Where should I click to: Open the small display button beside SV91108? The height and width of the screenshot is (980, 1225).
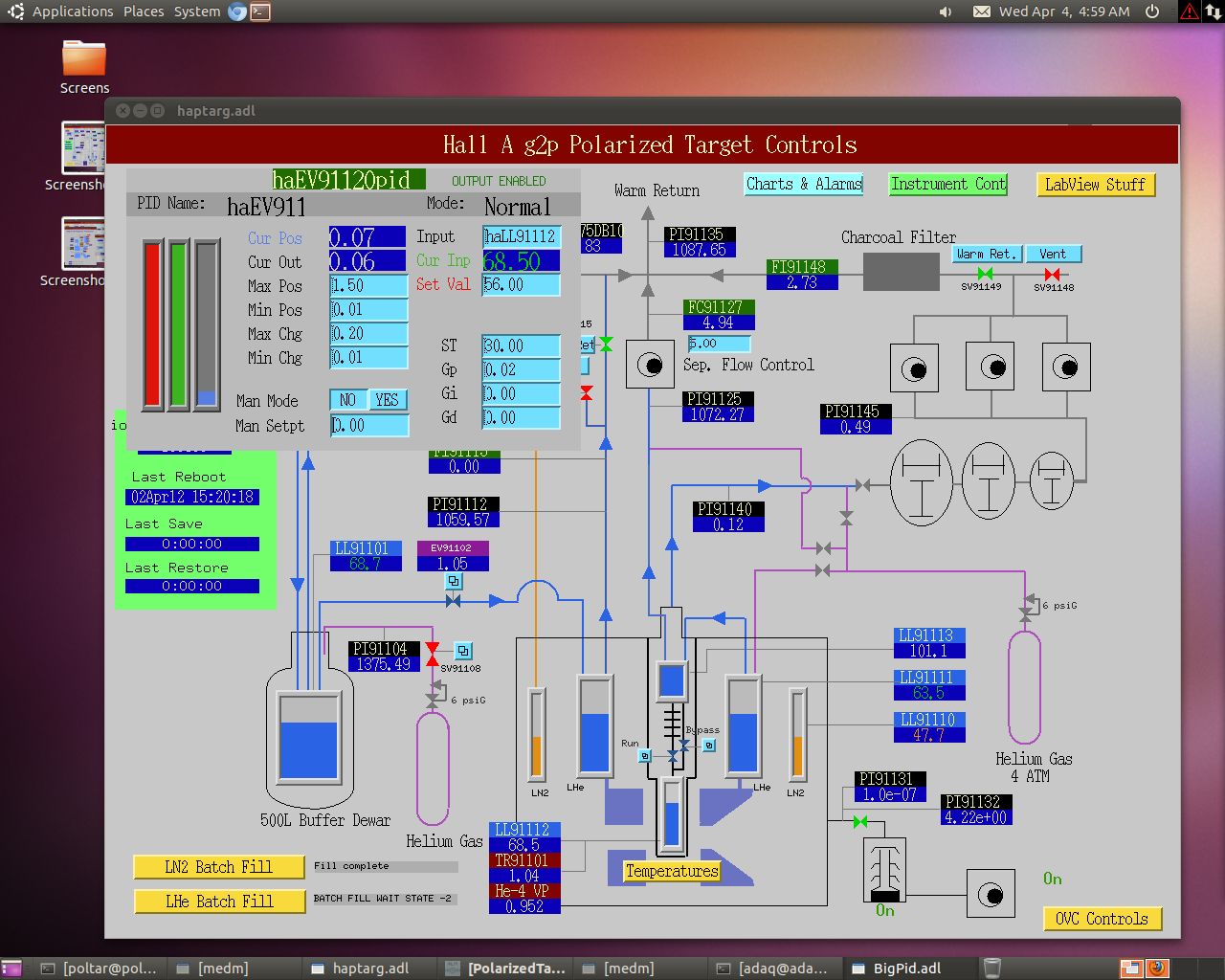click(x=463, y=651)
